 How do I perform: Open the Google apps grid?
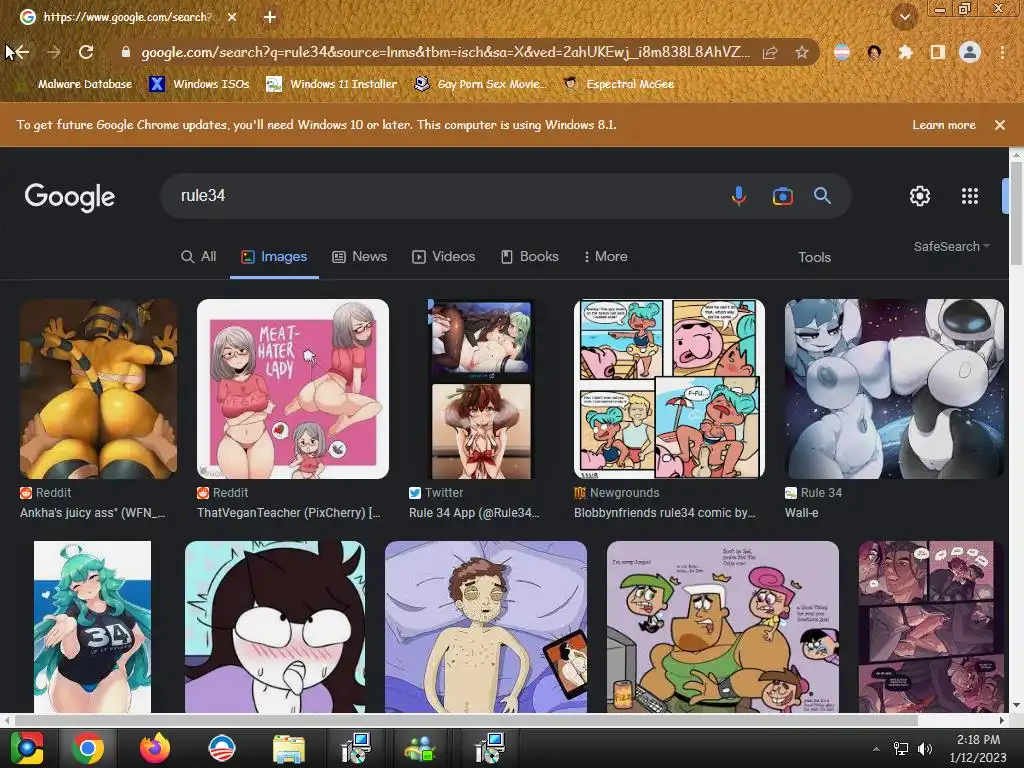click(970, 196)
